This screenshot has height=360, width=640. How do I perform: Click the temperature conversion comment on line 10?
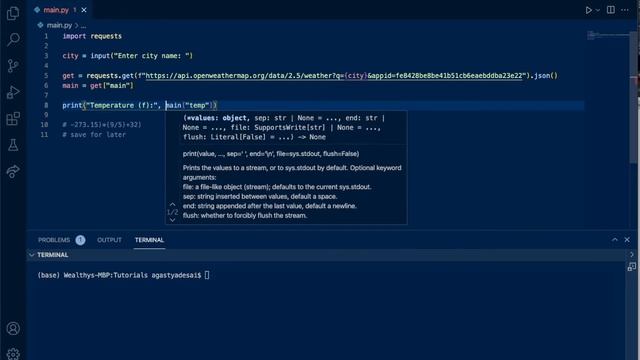point(102,125)
